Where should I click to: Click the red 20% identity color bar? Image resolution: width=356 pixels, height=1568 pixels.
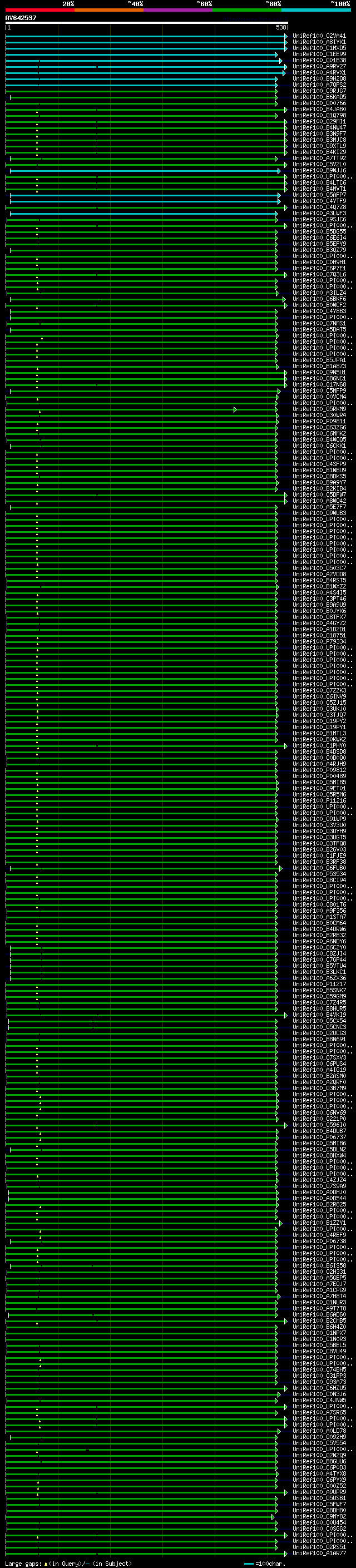(39, 10)
